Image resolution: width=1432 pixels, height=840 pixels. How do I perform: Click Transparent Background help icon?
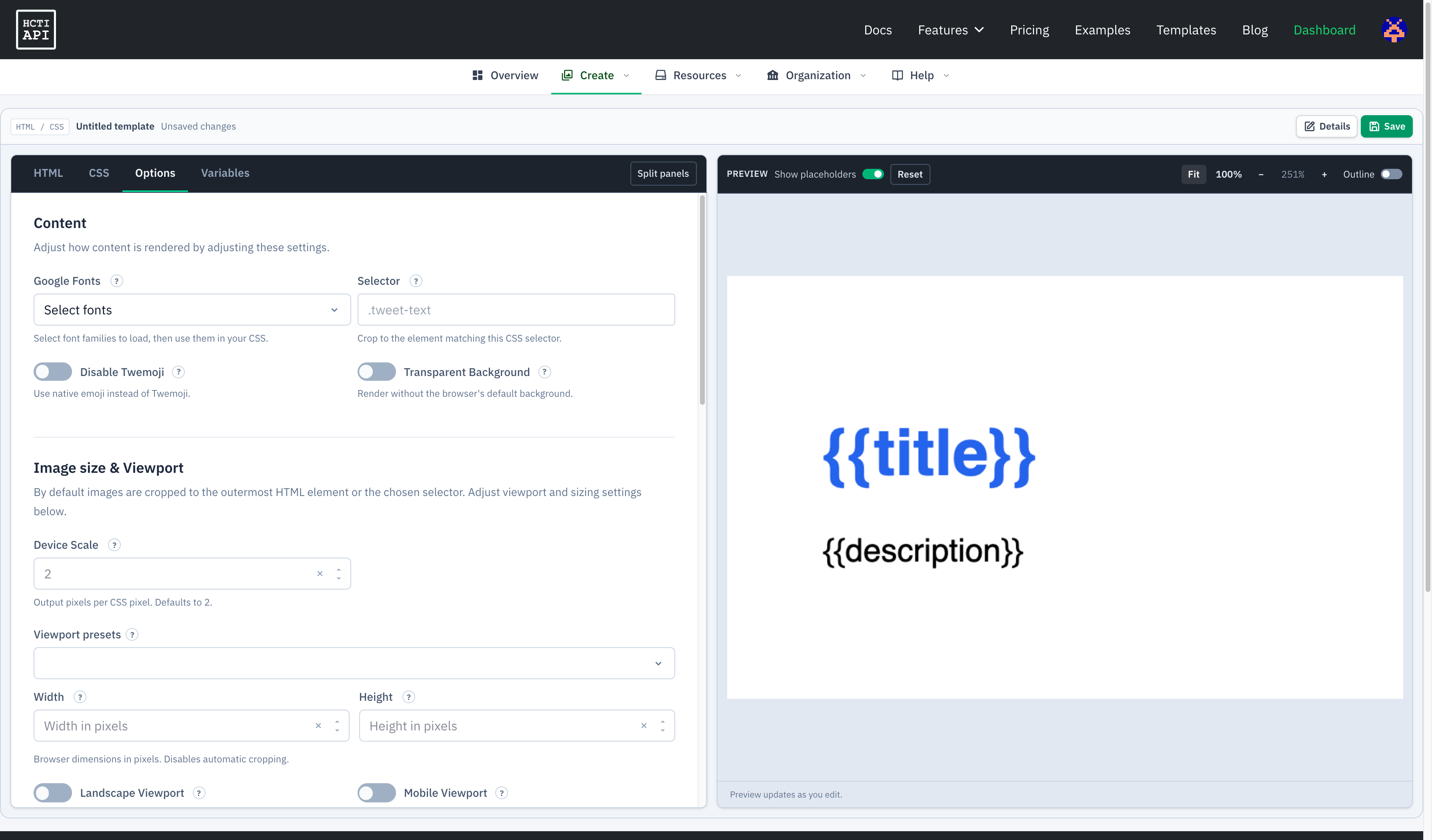click(x=544, y=372)
